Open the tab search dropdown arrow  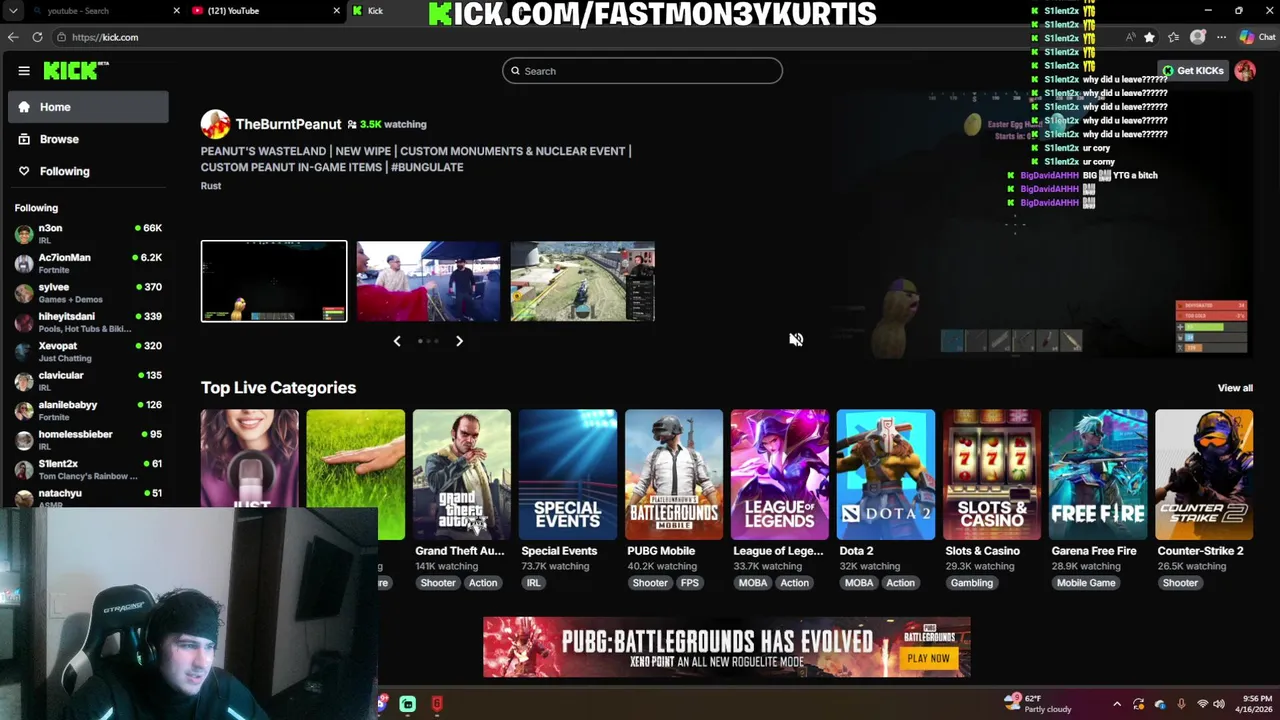(13, 11)
